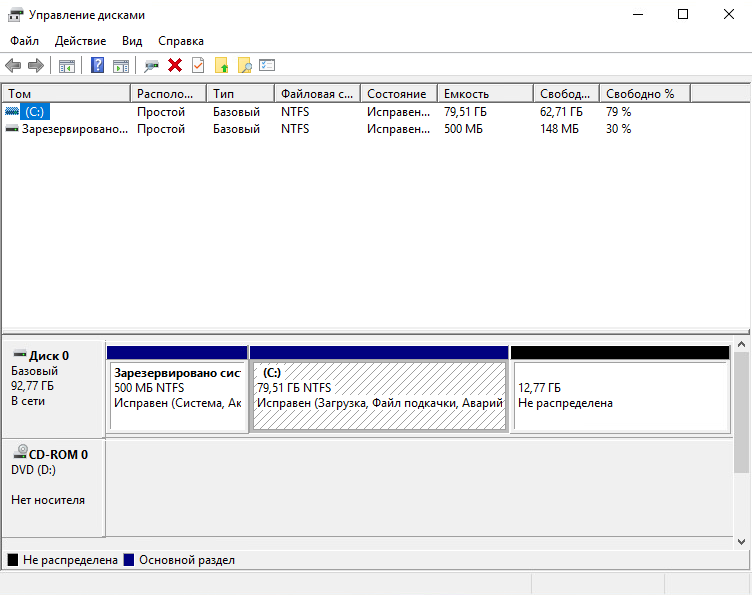Open Help via blue question mark icon
Image resolution: width=752 pixels, height=595 pixels.
click(x=97, y=65)
